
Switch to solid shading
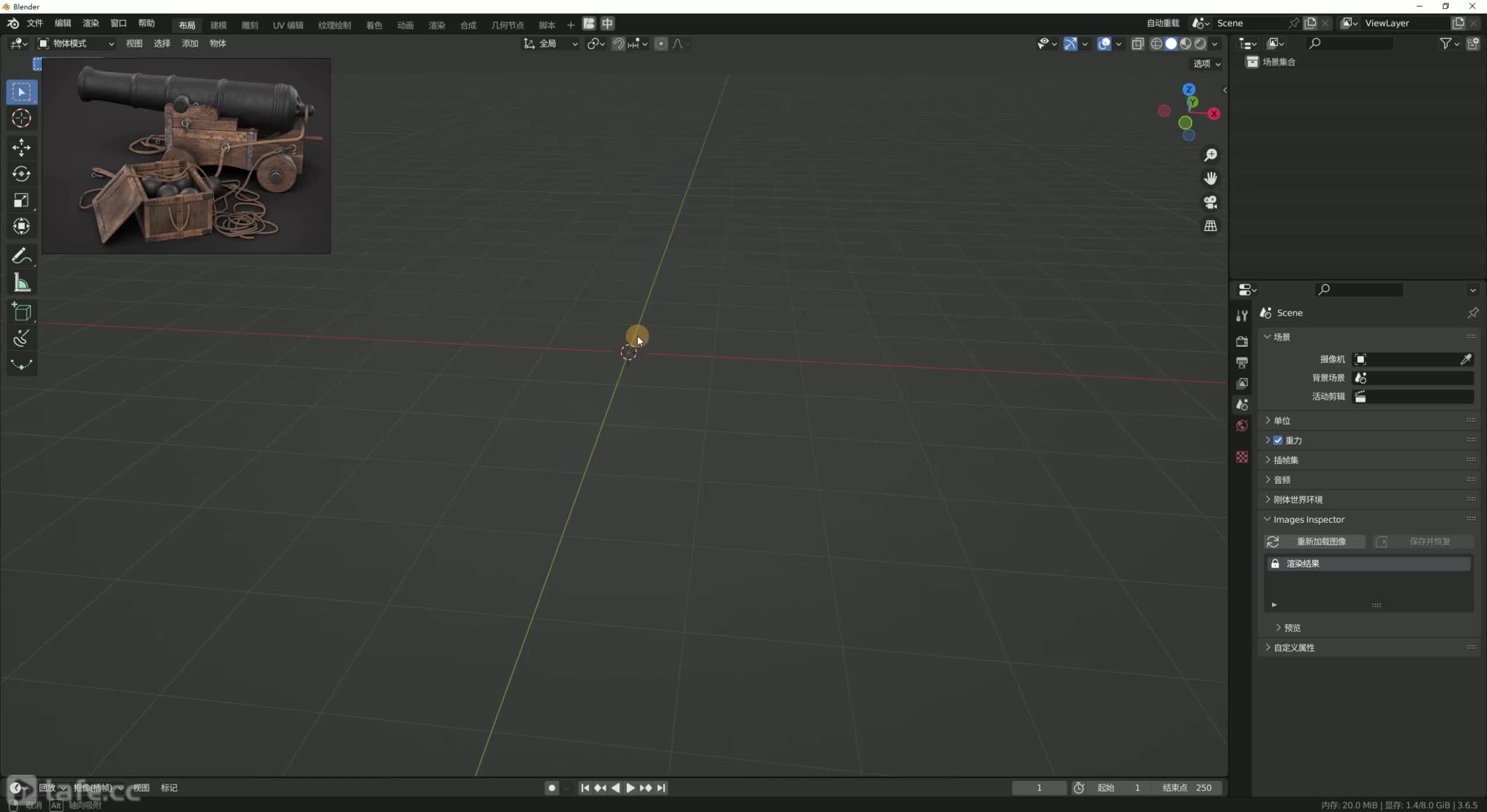tap(1171, 44)
